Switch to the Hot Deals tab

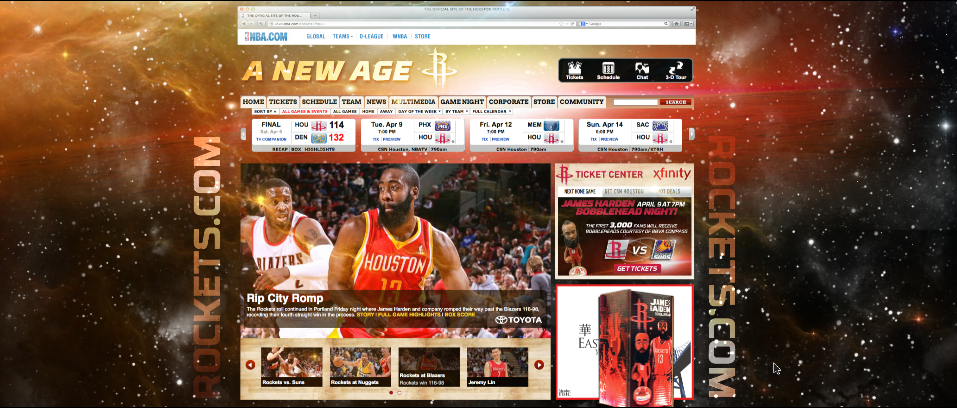coord(669,191)
